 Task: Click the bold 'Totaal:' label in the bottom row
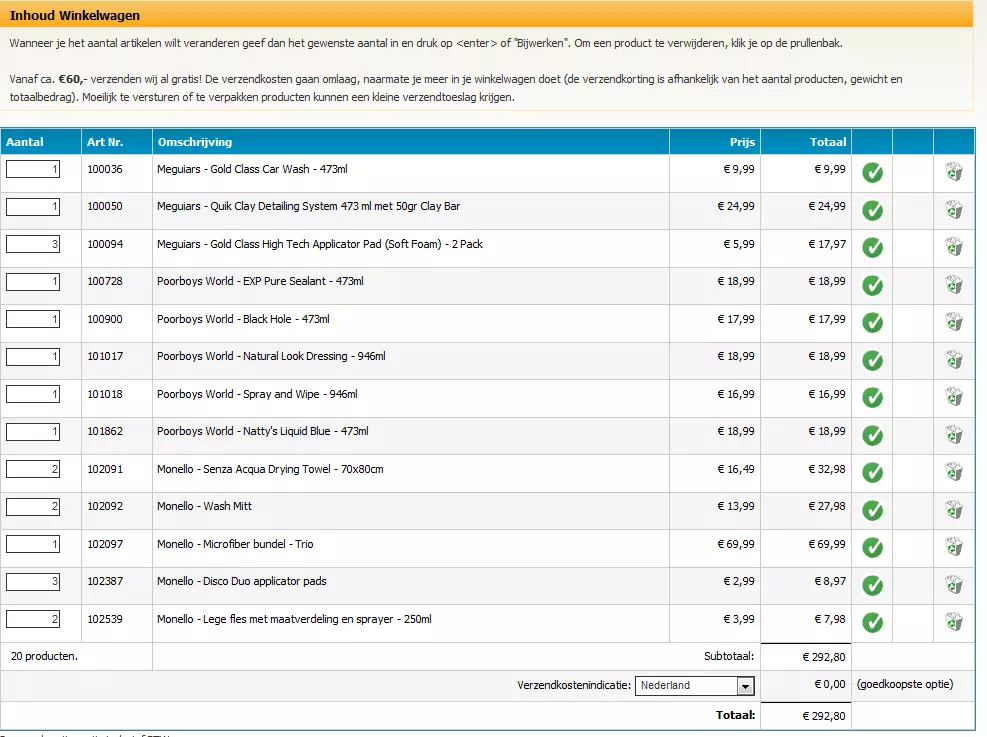pos(735,715)
